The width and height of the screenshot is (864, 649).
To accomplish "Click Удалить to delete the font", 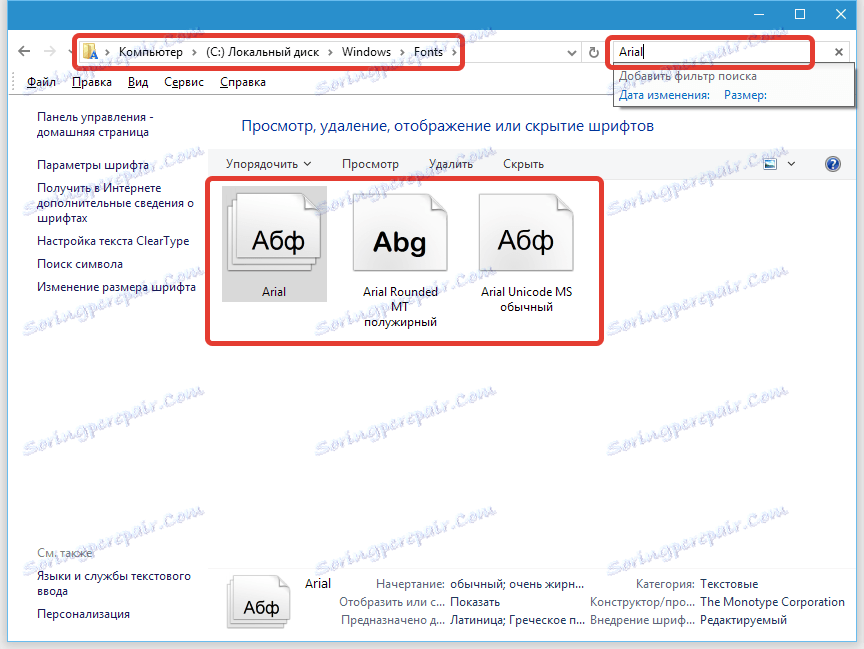I will pos(451,164).
